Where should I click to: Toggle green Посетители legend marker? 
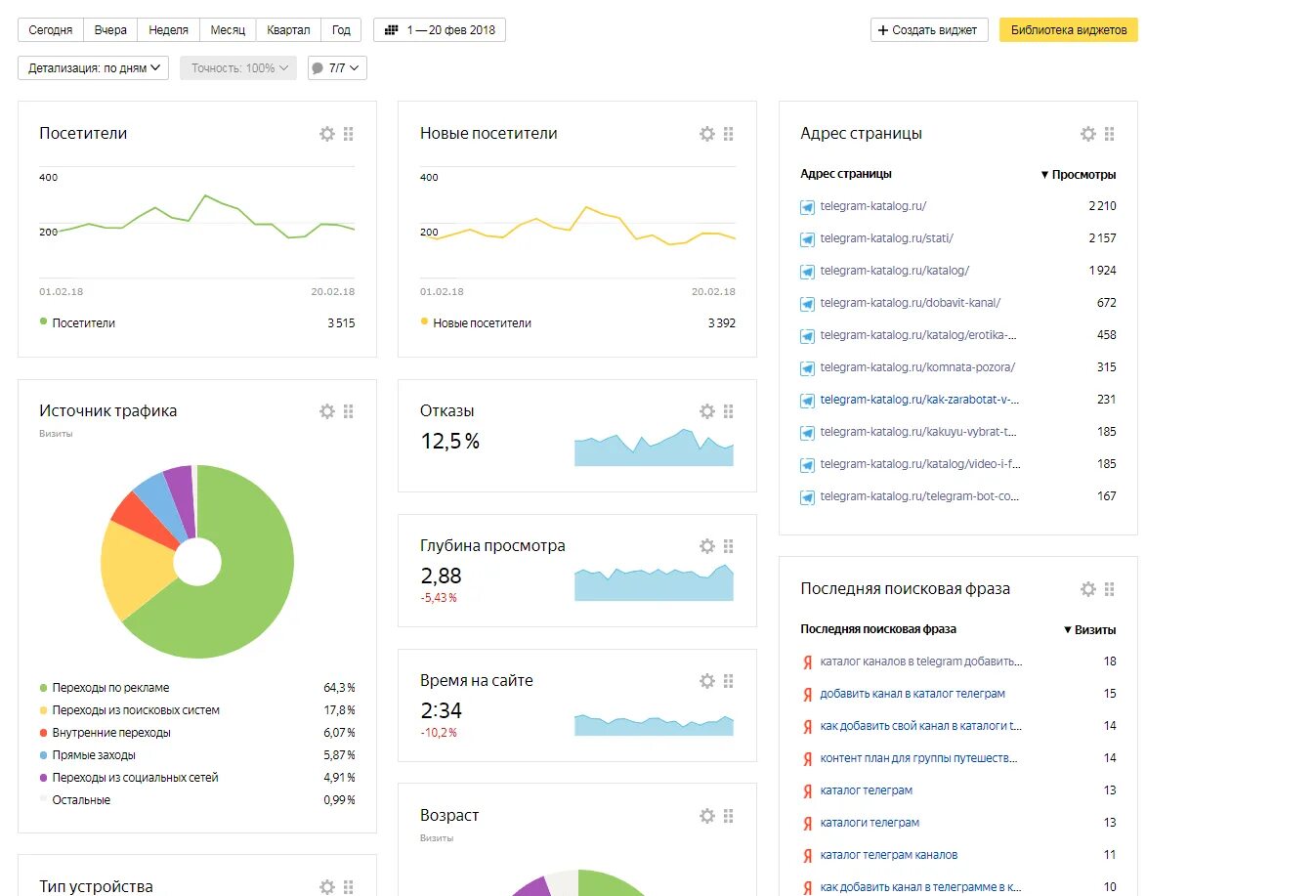pos(43,321)
